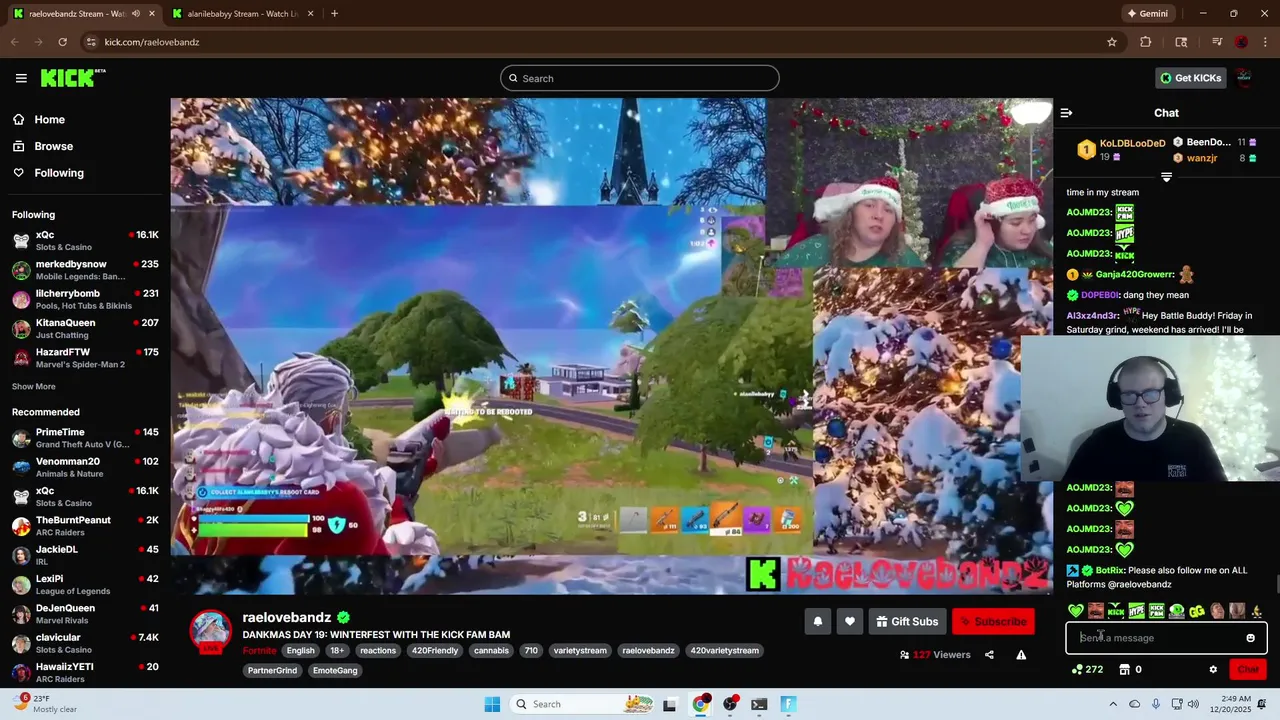
Task: Open merkedbysnow channel in Following list
Action: (x=85, y=270)
